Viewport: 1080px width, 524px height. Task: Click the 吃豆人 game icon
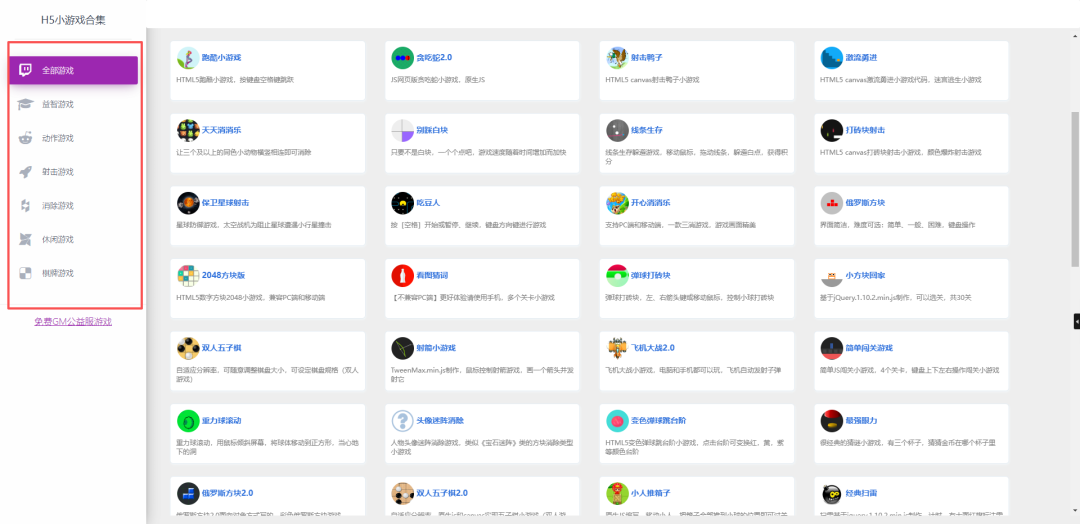point(402,203)
